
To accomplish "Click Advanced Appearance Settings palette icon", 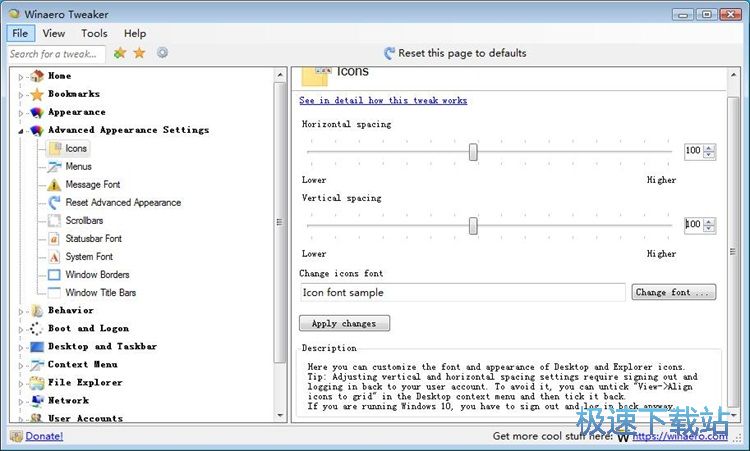I will [37, 130].
